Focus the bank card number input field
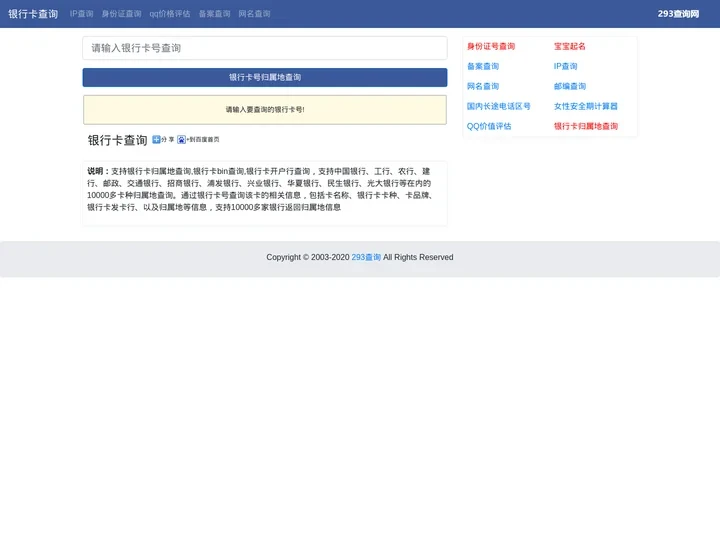Image resolution: width=720 pixels, height=540 pixels. [265, 48]
